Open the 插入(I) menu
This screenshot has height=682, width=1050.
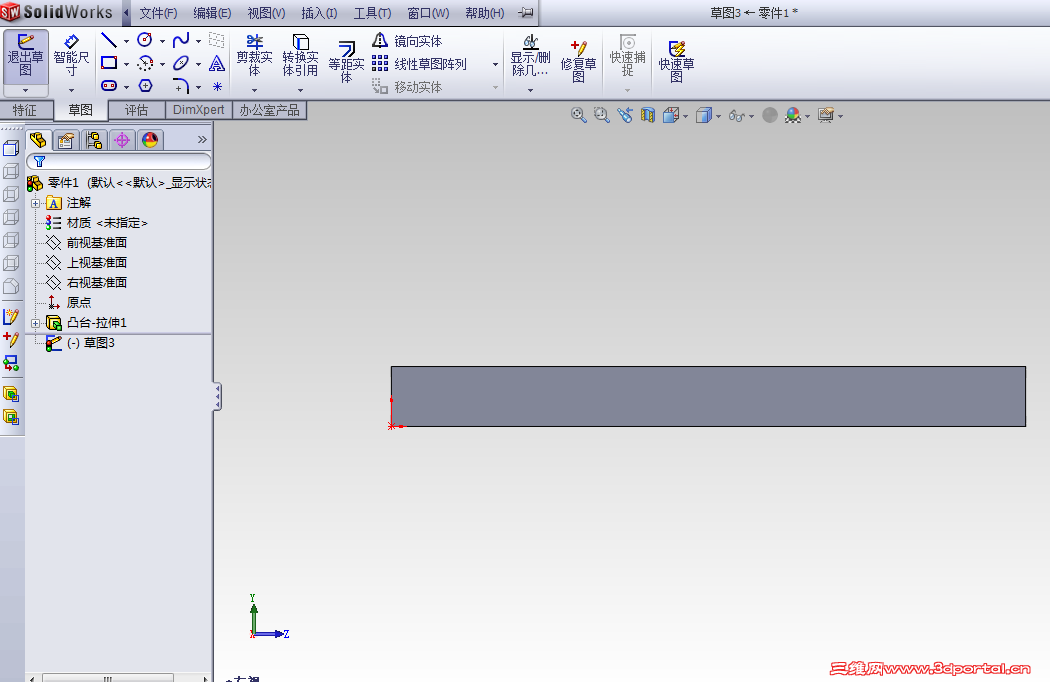pyautogui.click(x=319, y=13)
